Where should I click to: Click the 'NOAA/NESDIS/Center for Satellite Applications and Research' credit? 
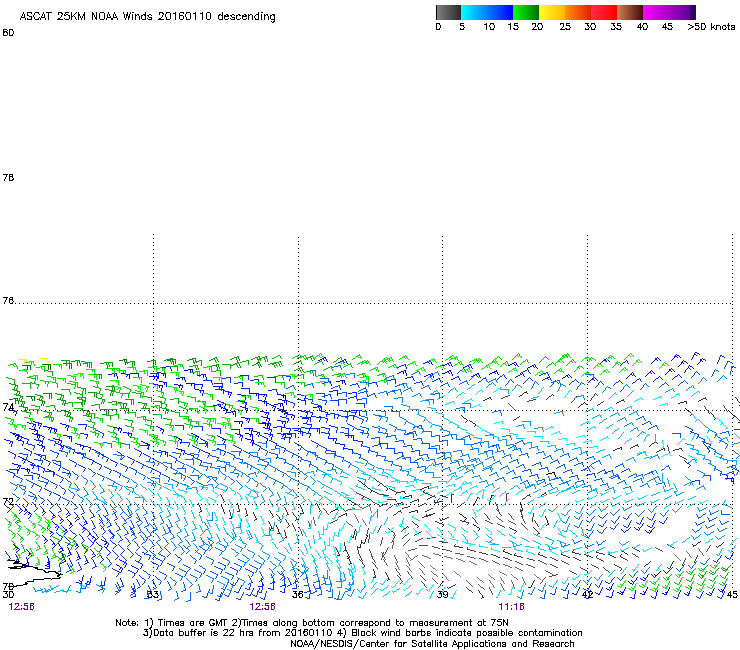432,644
